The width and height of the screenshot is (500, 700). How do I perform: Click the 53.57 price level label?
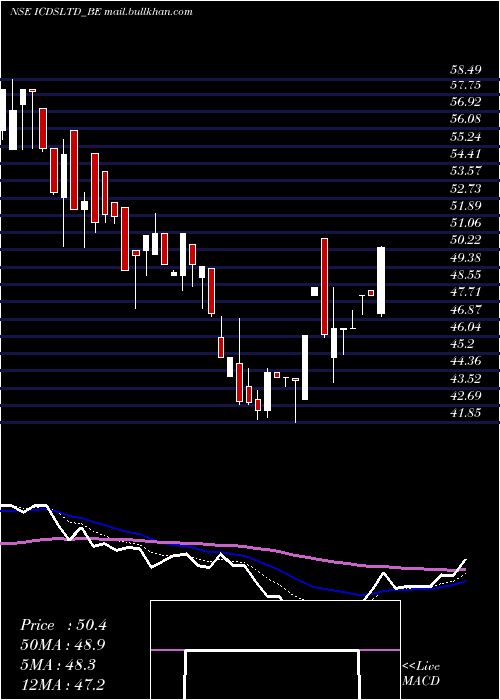pos(465,171)
